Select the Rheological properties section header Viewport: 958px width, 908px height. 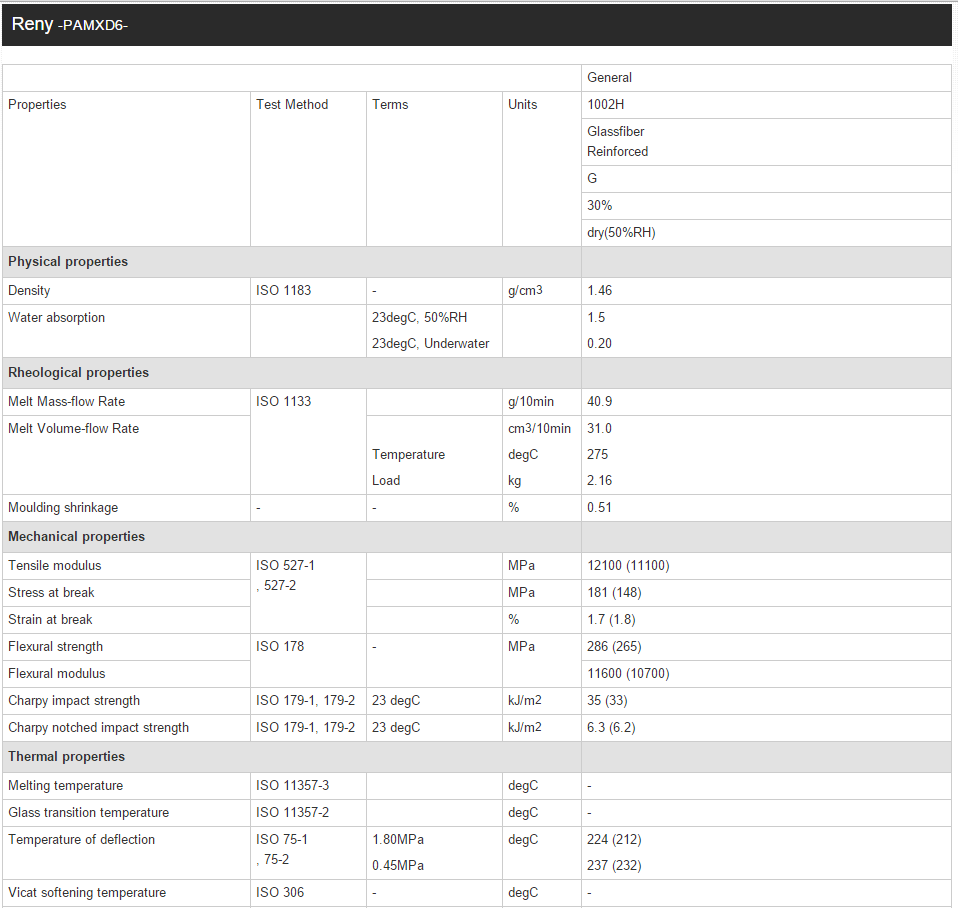click(78, 373)
